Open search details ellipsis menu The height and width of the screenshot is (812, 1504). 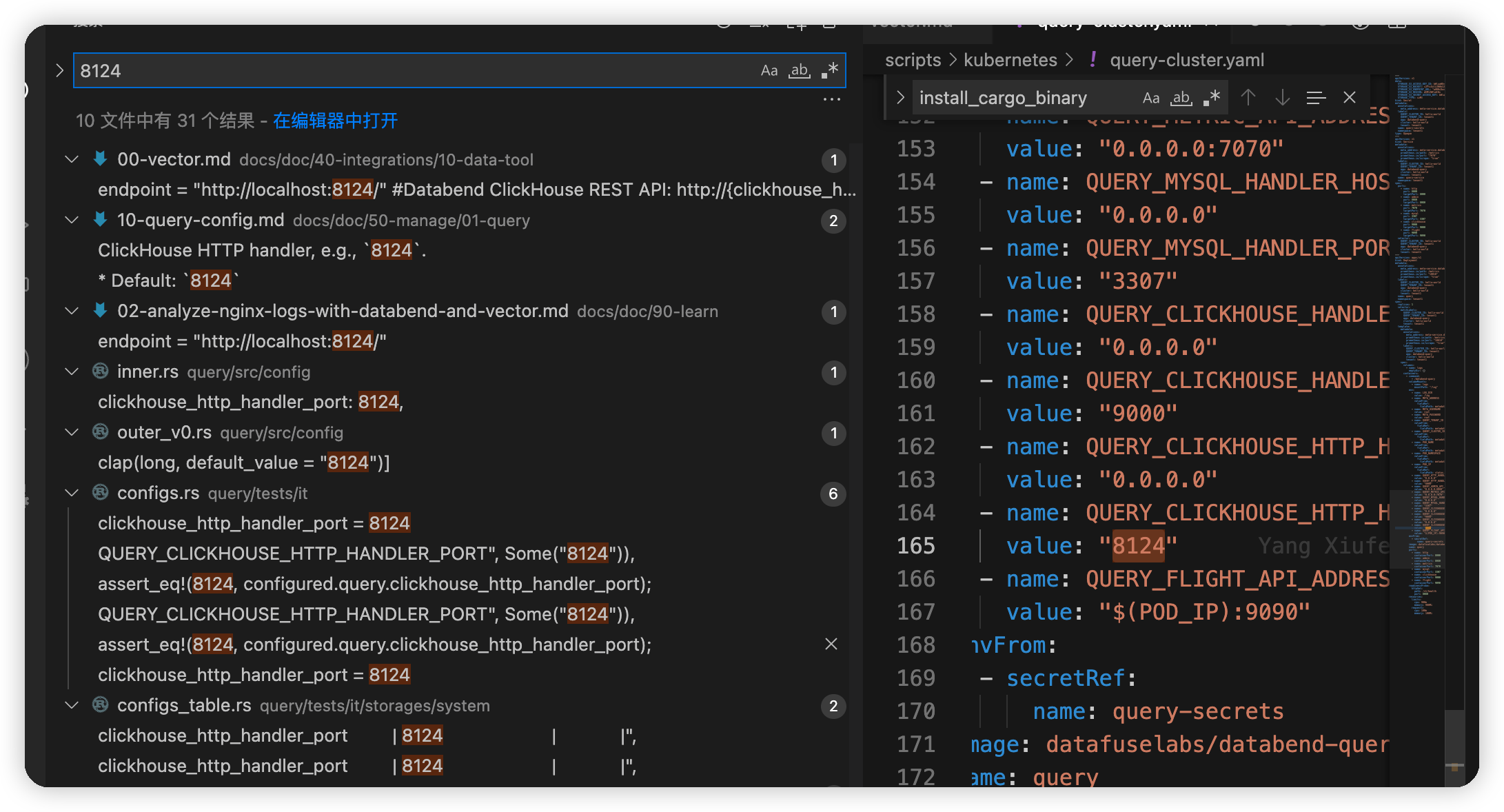pyautogui.click(x=832, y=99)
